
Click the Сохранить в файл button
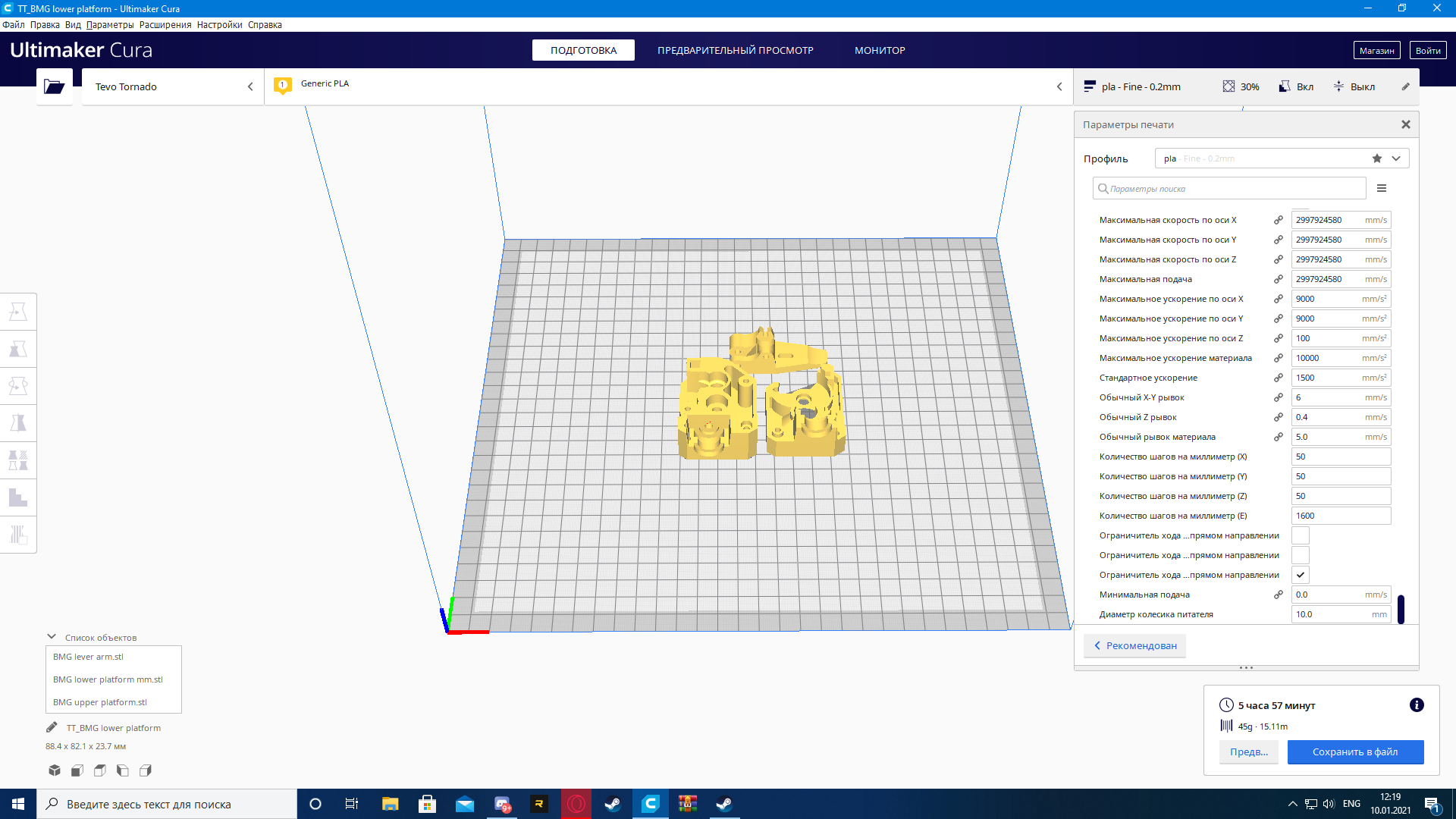click(x=1354, y=752)
